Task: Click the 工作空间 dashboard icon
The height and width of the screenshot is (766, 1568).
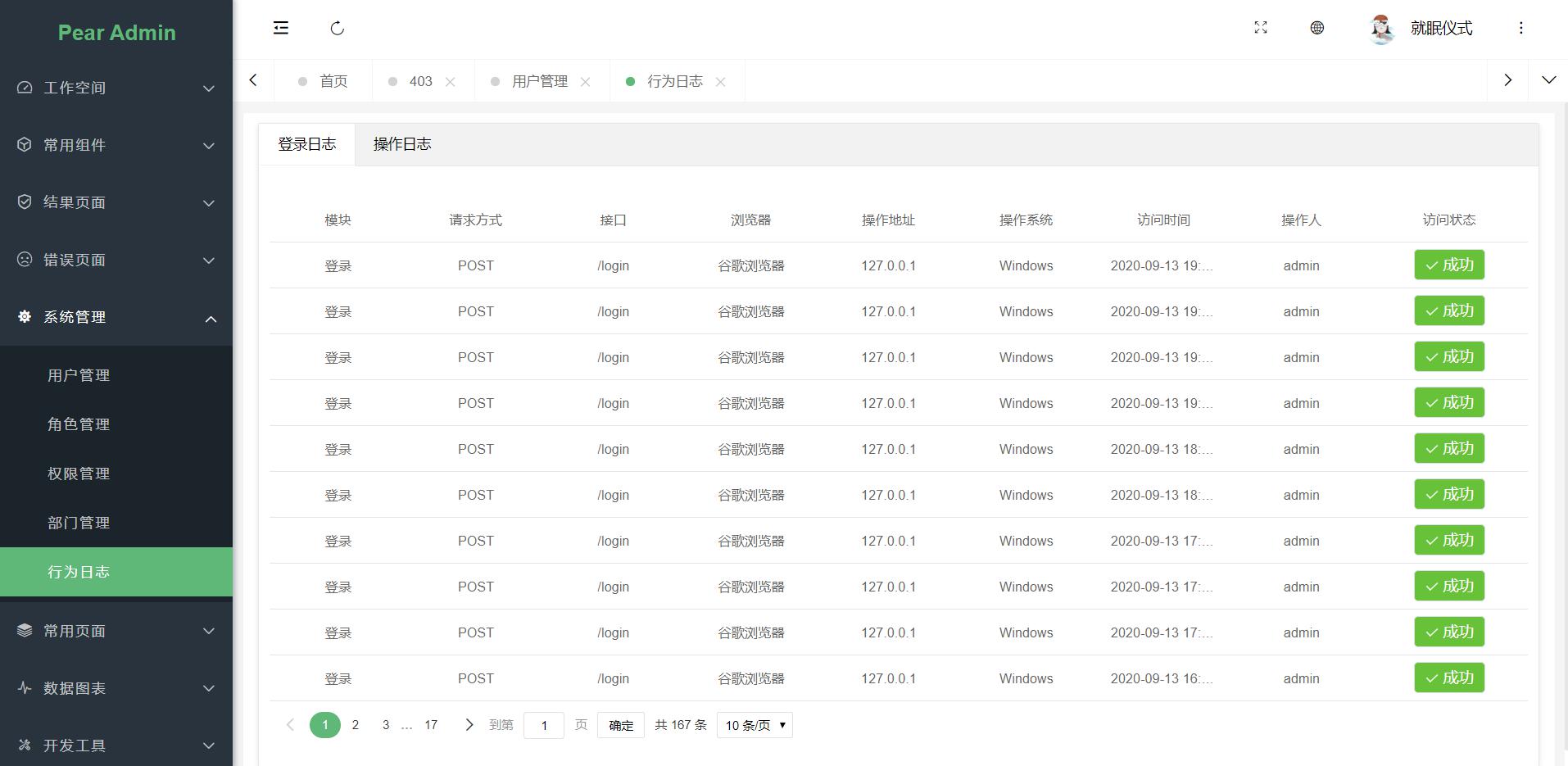Action: (25, 88)
